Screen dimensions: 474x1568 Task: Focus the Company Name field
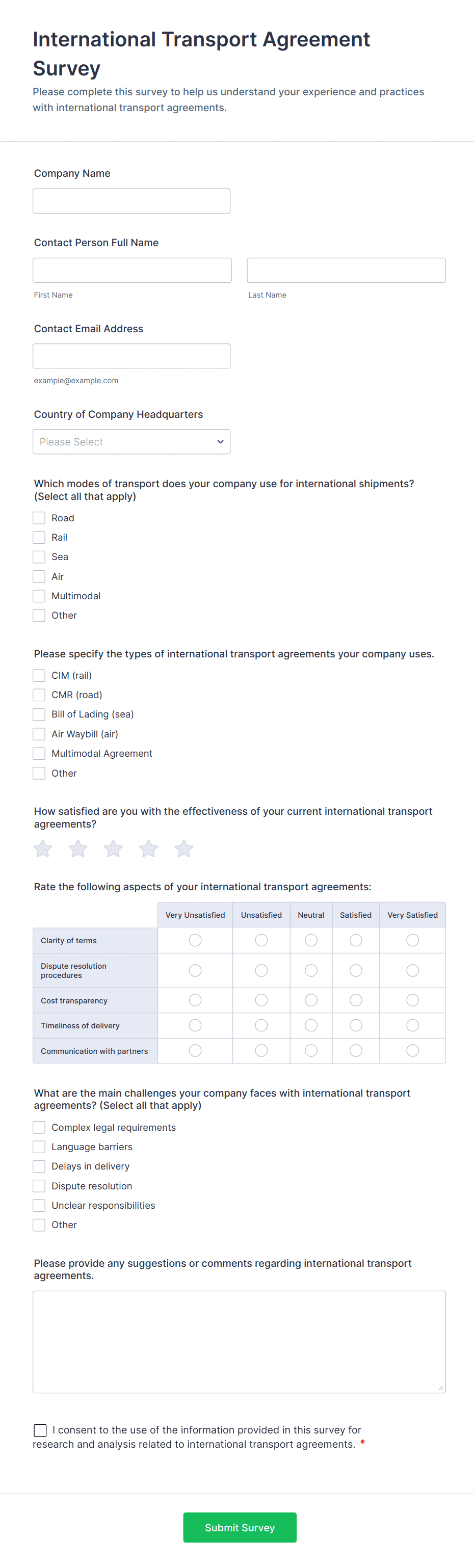click(x=131, y=201)
